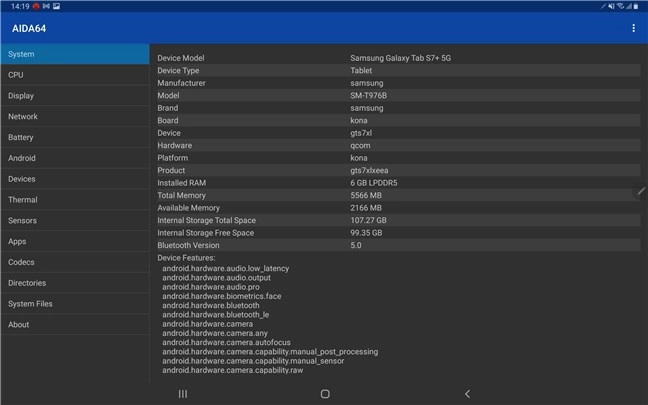Image resolution: width=648 pixels, height=405 pixels.
Task: Open the Codecs section
Action: tap(75, 262)
